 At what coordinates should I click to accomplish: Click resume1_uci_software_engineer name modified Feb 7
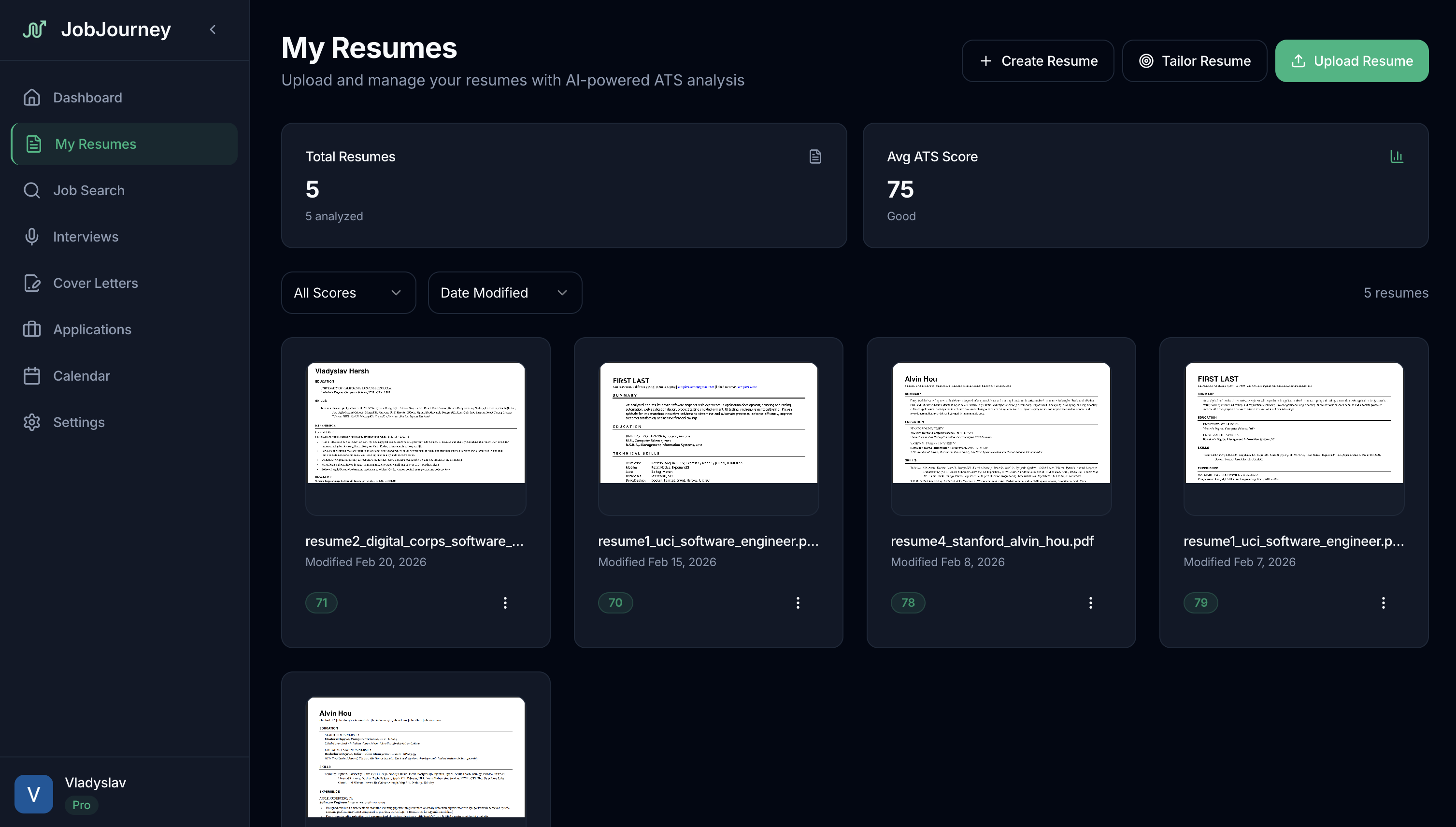(1294, 541)
